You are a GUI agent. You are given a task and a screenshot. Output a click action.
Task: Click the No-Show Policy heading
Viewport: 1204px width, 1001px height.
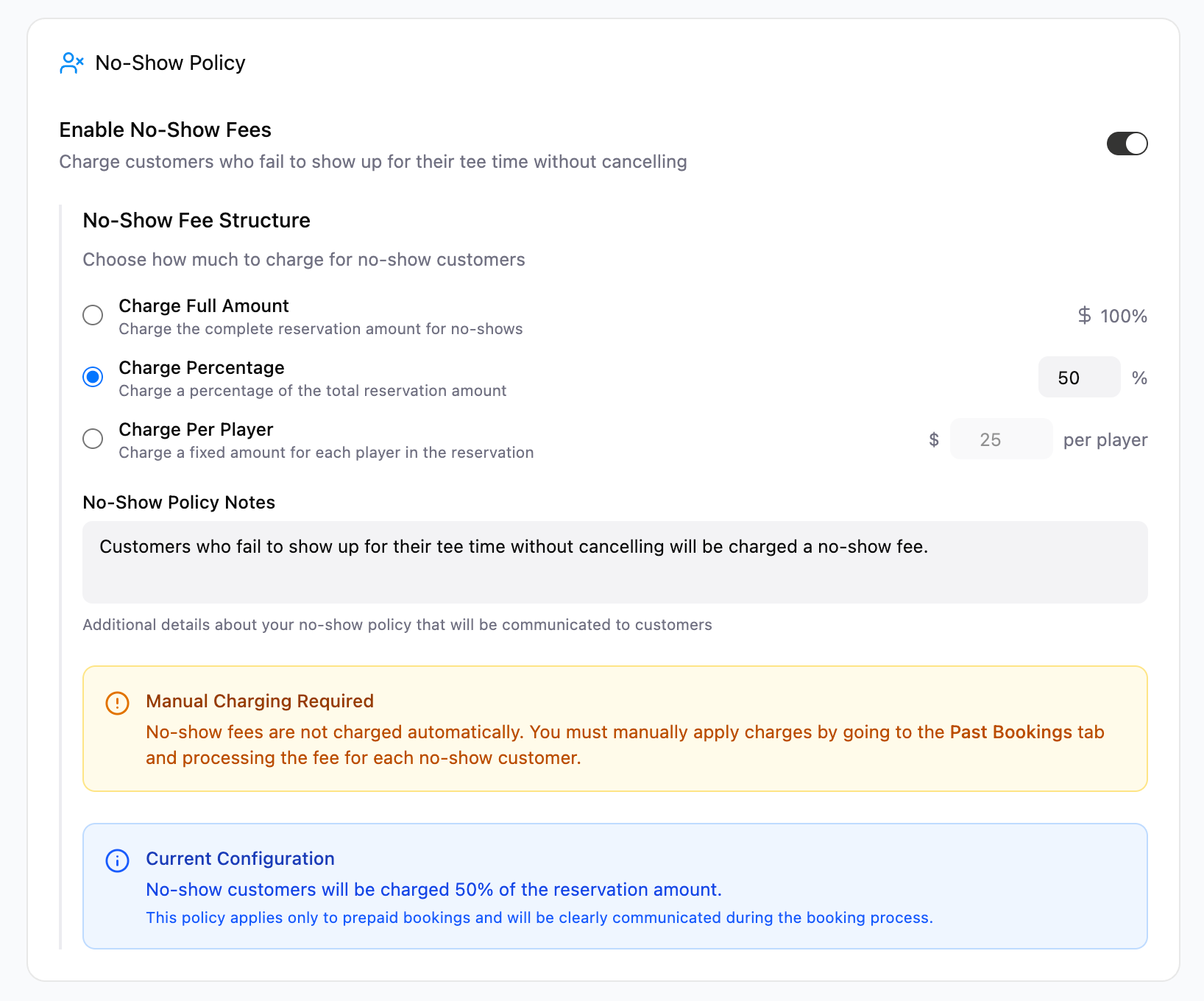coord(170,63)
